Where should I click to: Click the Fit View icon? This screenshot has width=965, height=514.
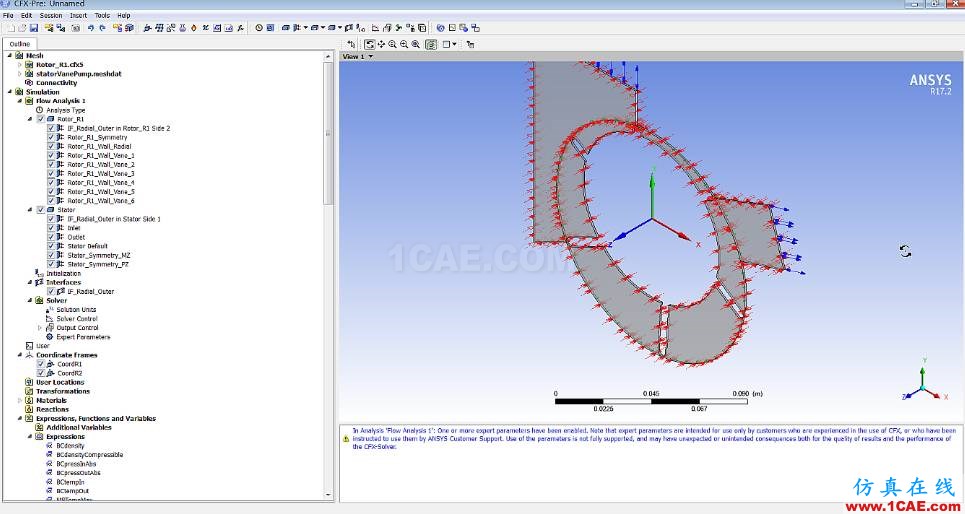point(431,44)
